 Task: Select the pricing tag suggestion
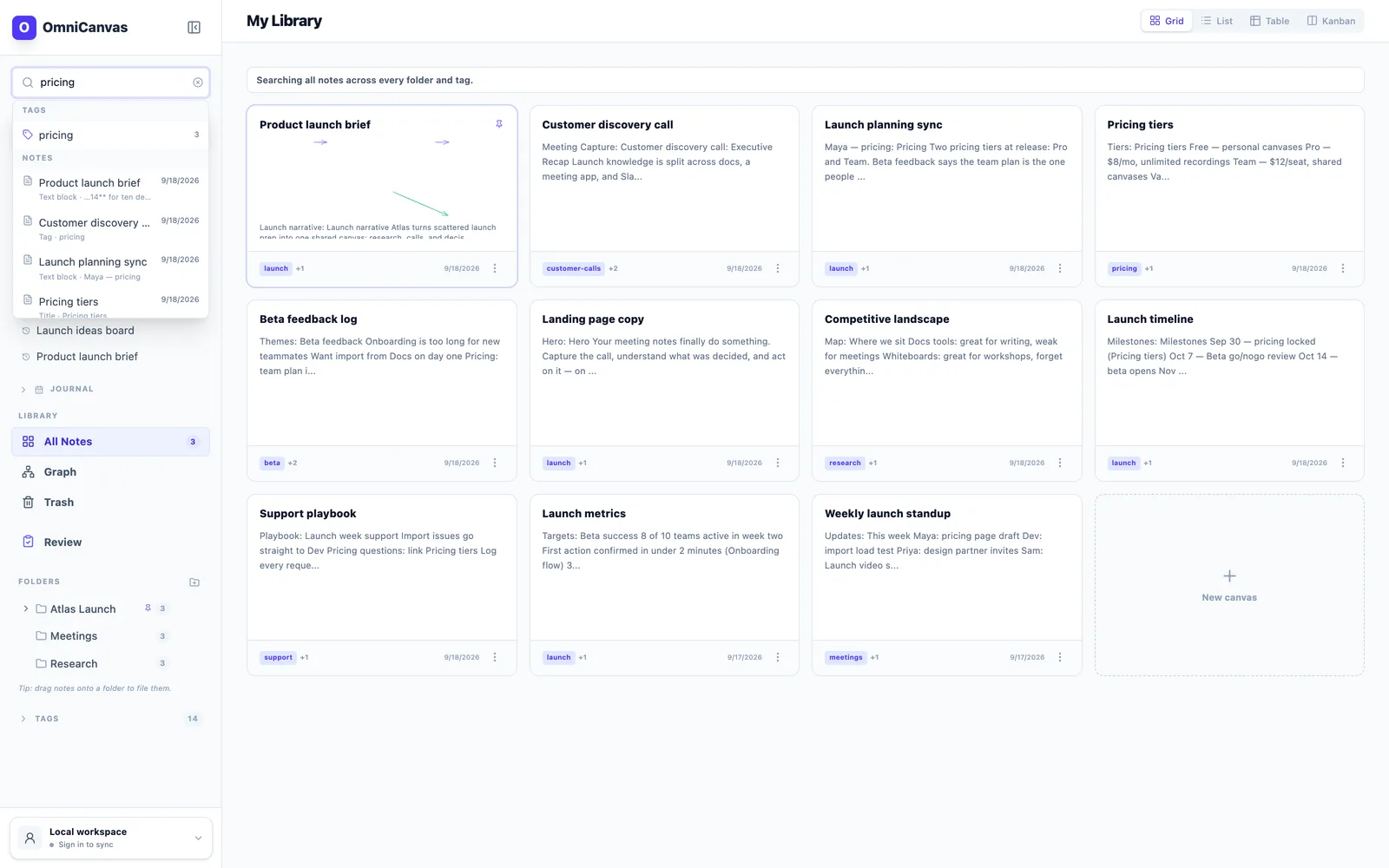click(110, 135)
